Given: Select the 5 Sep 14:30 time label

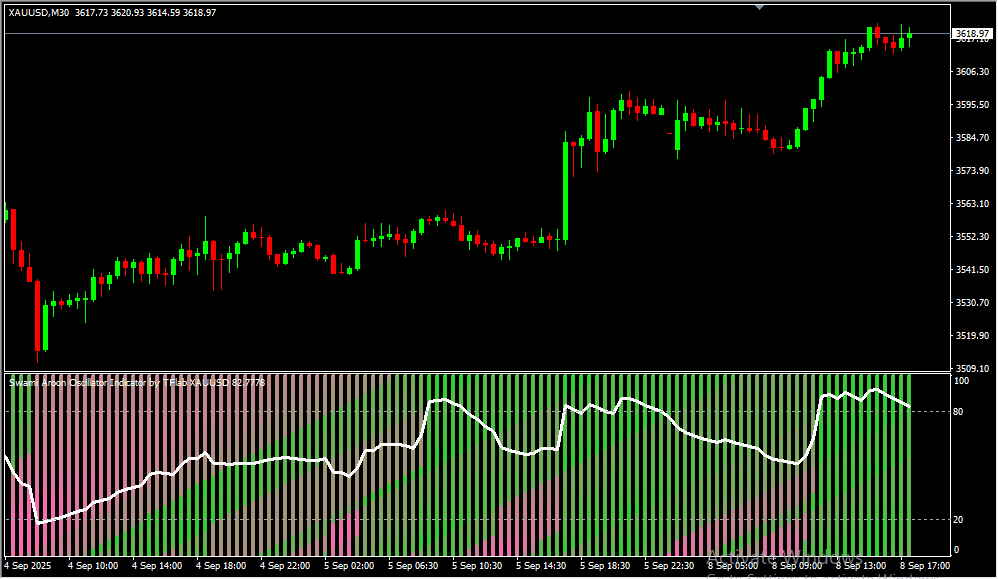Looking at the screenshot, I should [x=542, y=566].
